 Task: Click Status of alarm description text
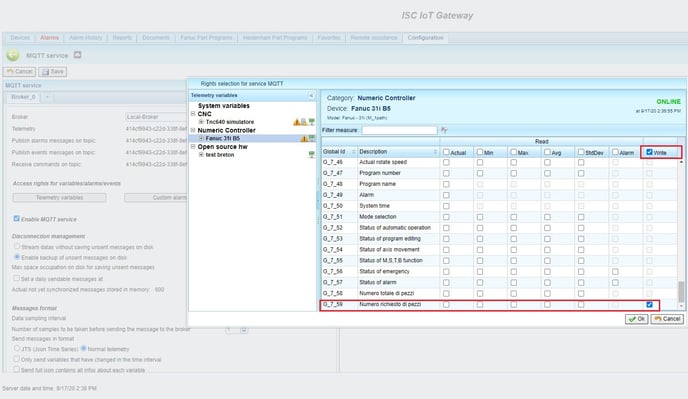(378, 282)
